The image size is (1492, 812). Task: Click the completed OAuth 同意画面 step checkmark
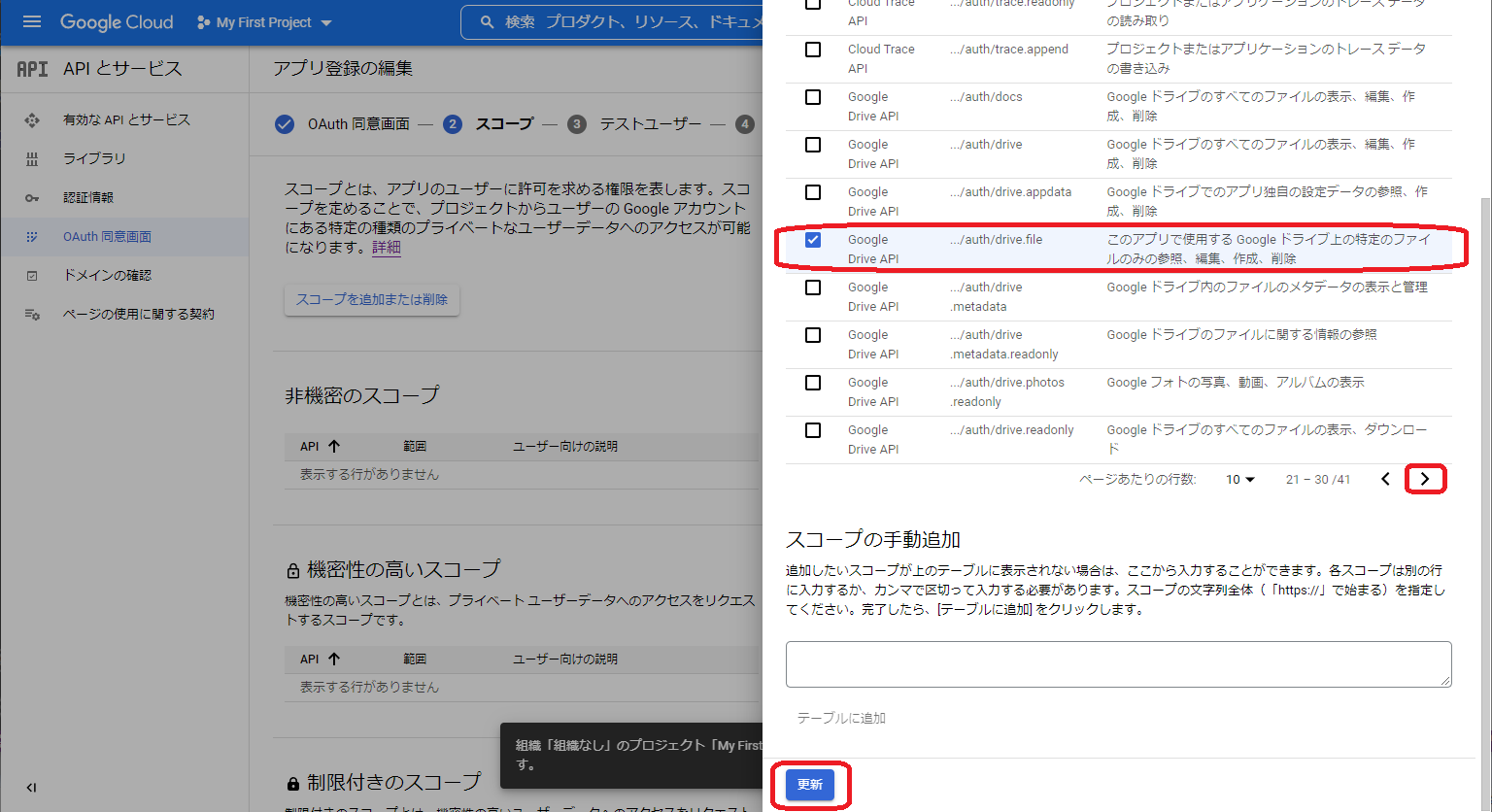[285, 124]
